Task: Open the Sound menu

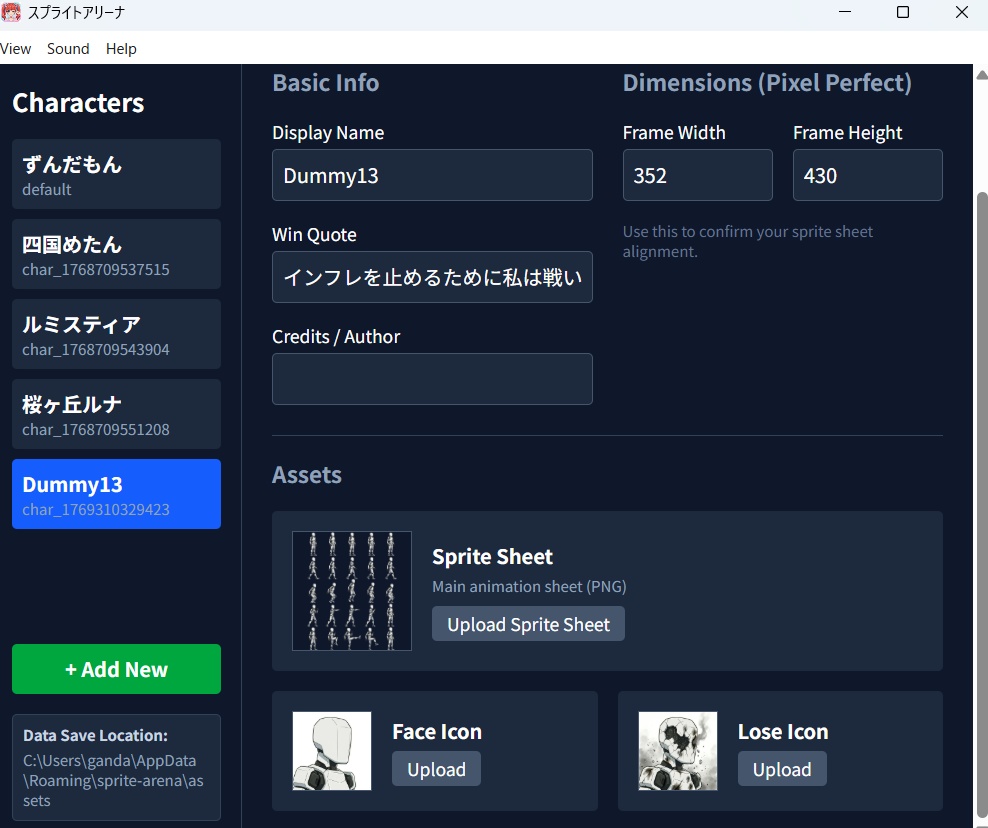Action: 68,48
